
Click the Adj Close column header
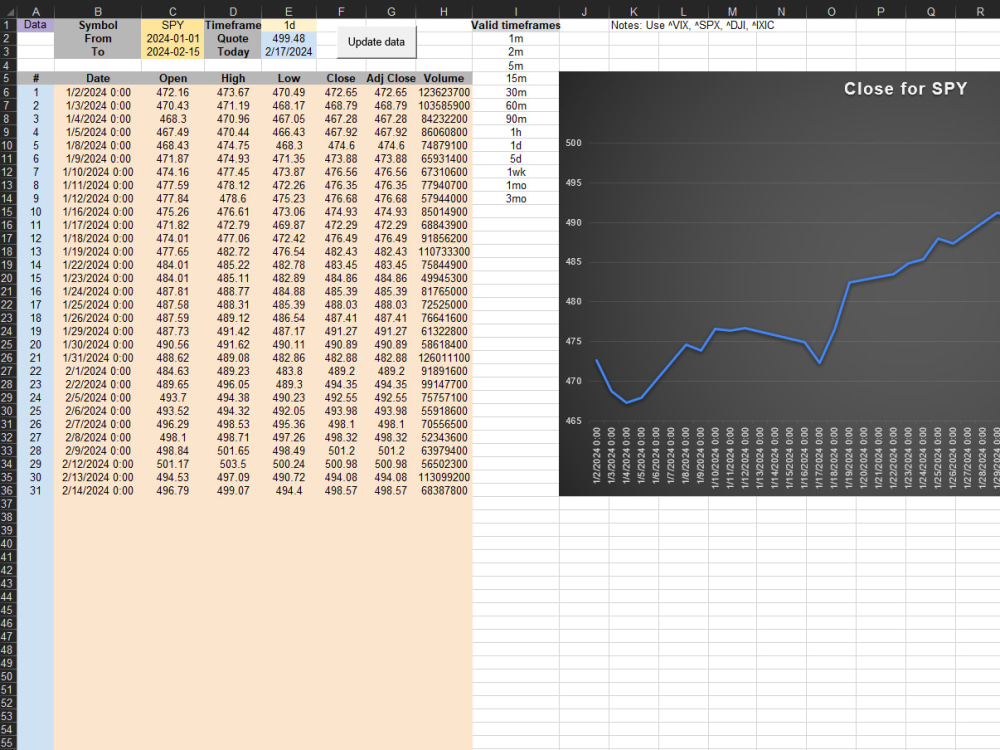tap(391, 78)
